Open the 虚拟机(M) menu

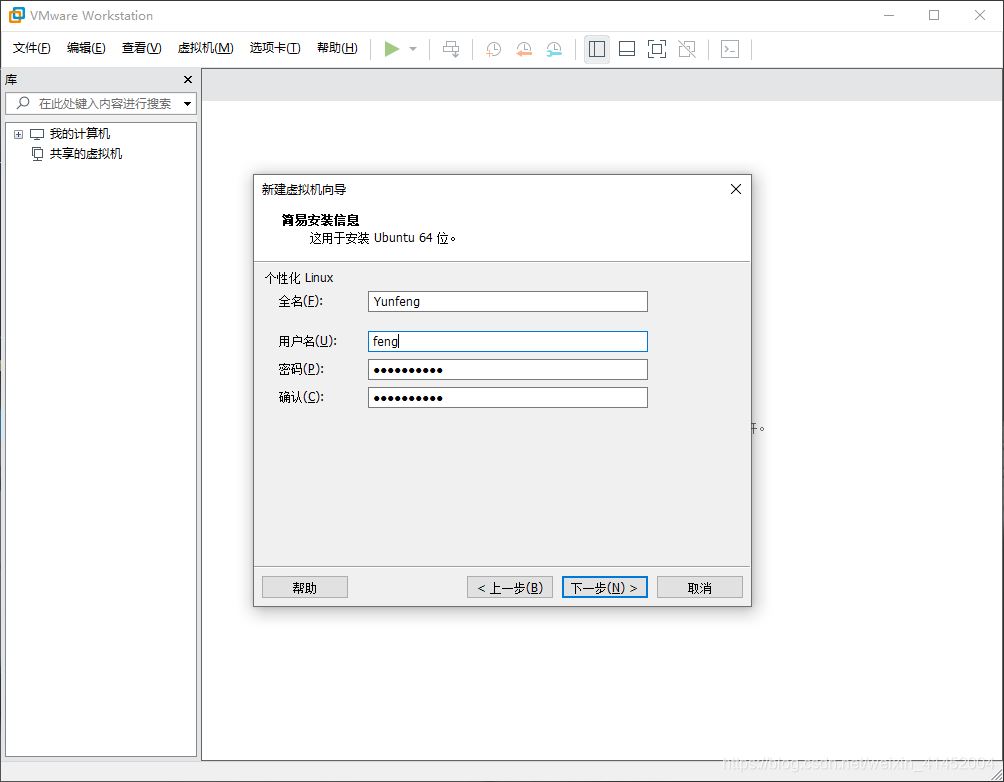click(205, 48)
